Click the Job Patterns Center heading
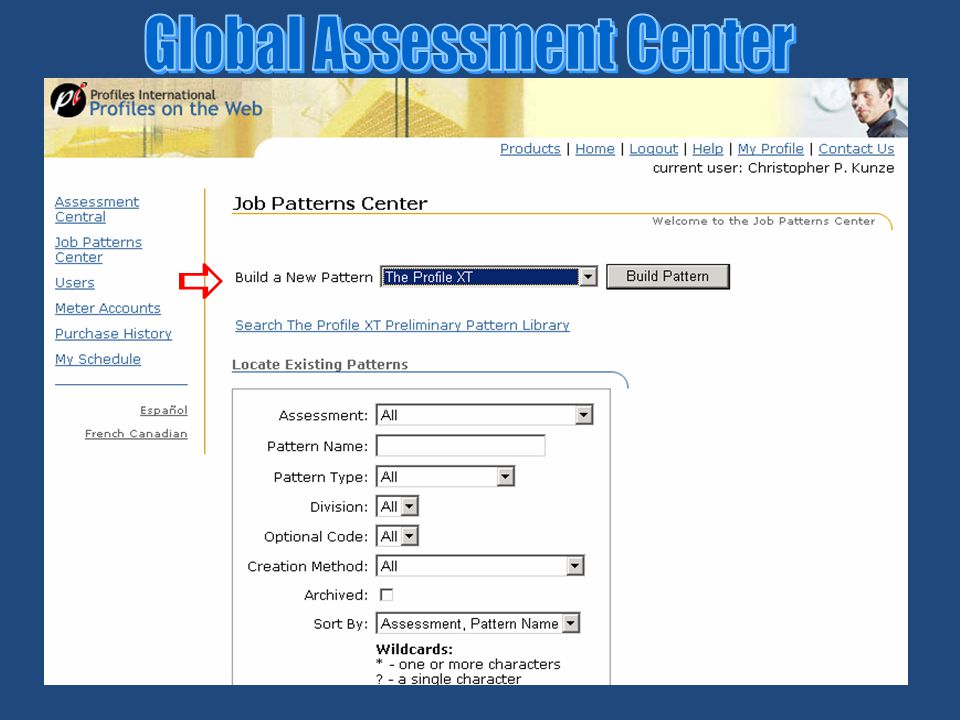 click(330, 203)
